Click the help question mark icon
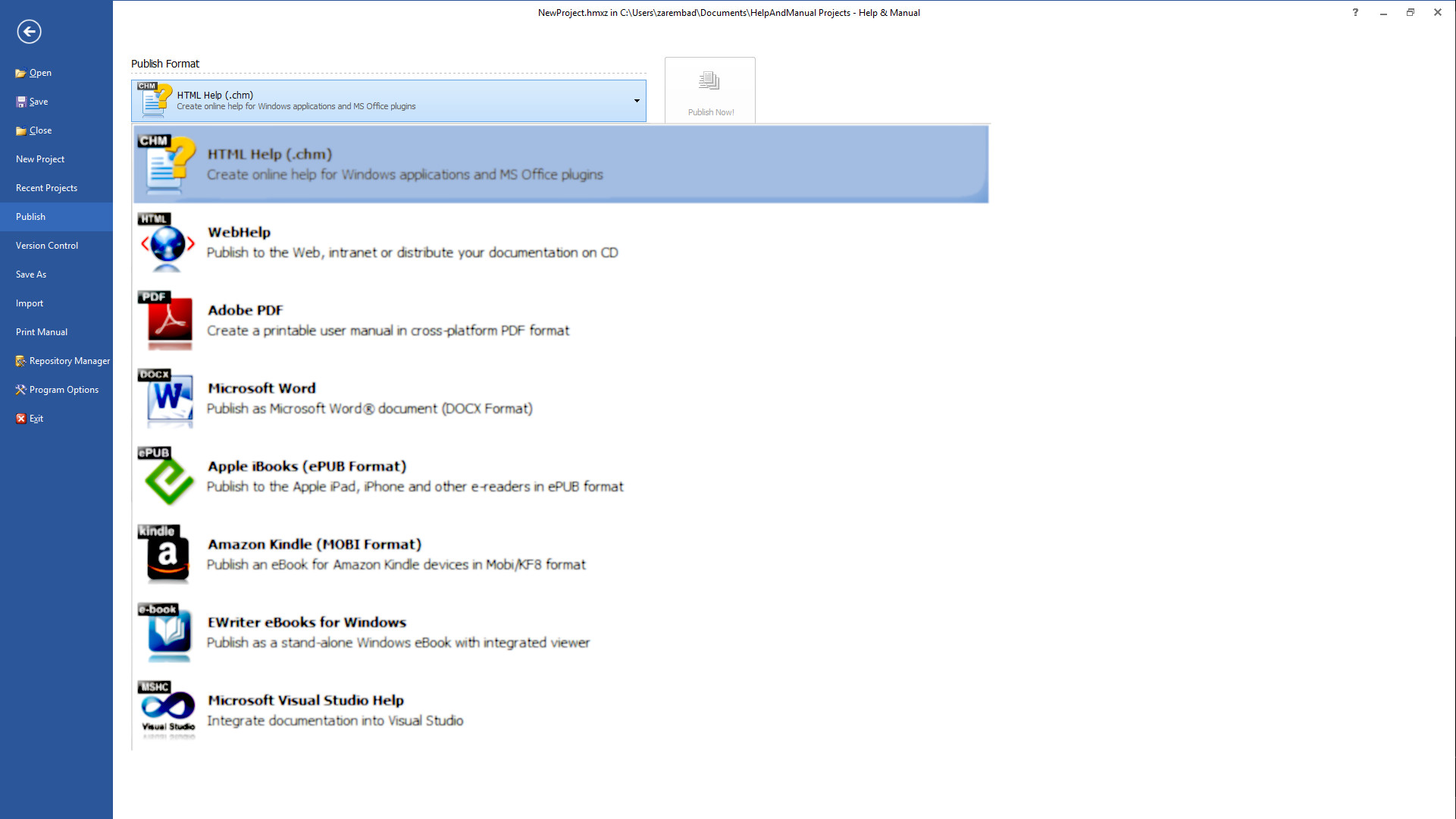This screenshot has width=1456, height=819. tap(1355, 12)
